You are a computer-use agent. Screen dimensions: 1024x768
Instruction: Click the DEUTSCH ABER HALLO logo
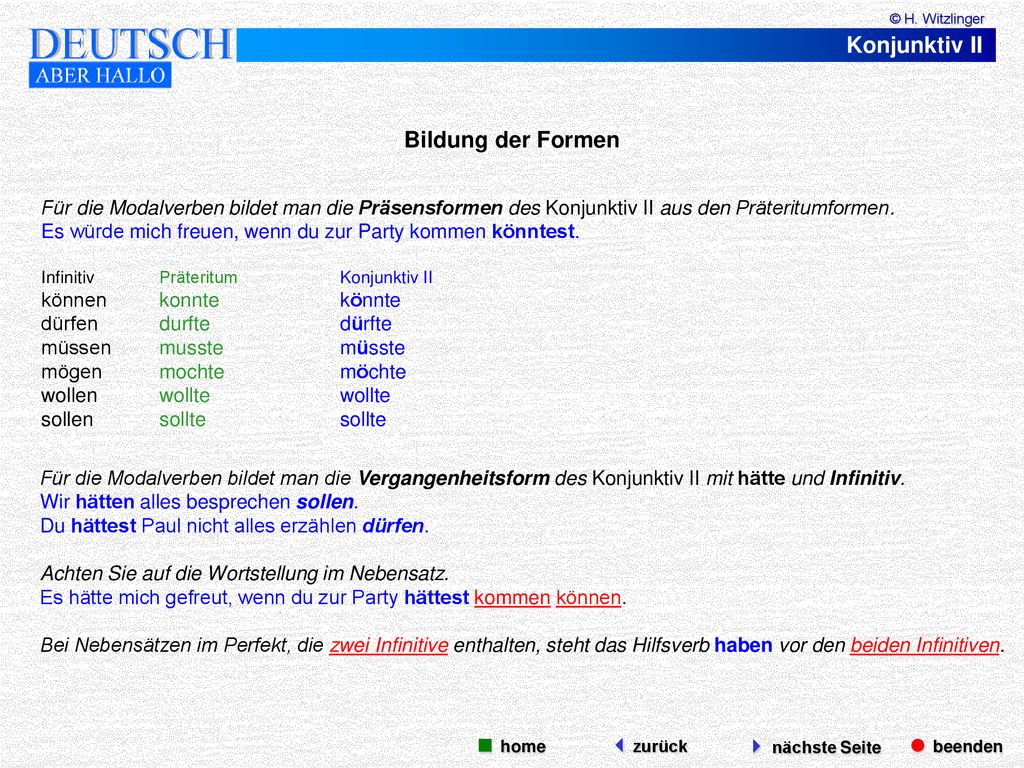coord(131,57)
